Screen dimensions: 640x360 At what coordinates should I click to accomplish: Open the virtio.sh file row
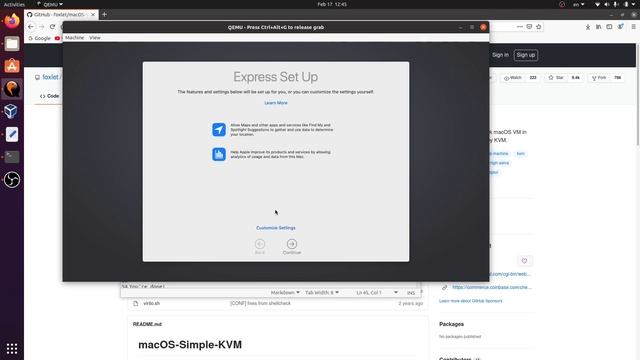point(278,303)
